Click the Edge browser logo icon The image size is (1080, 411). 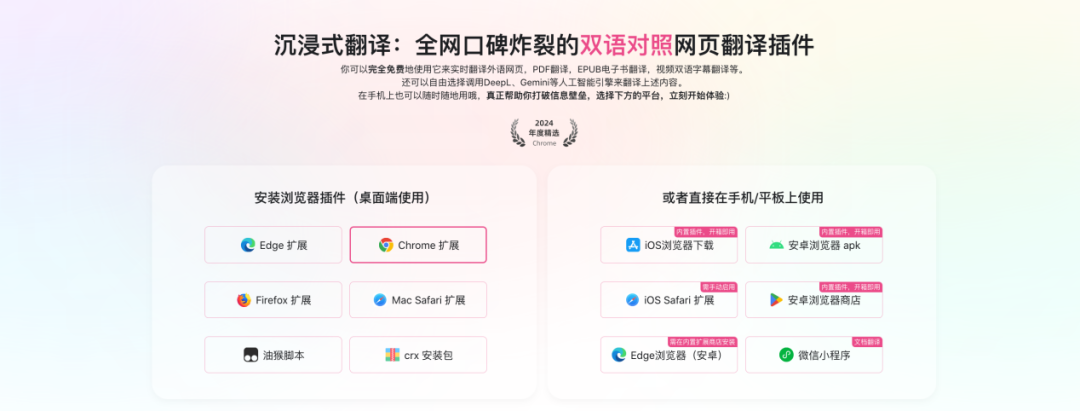point(248,245)
